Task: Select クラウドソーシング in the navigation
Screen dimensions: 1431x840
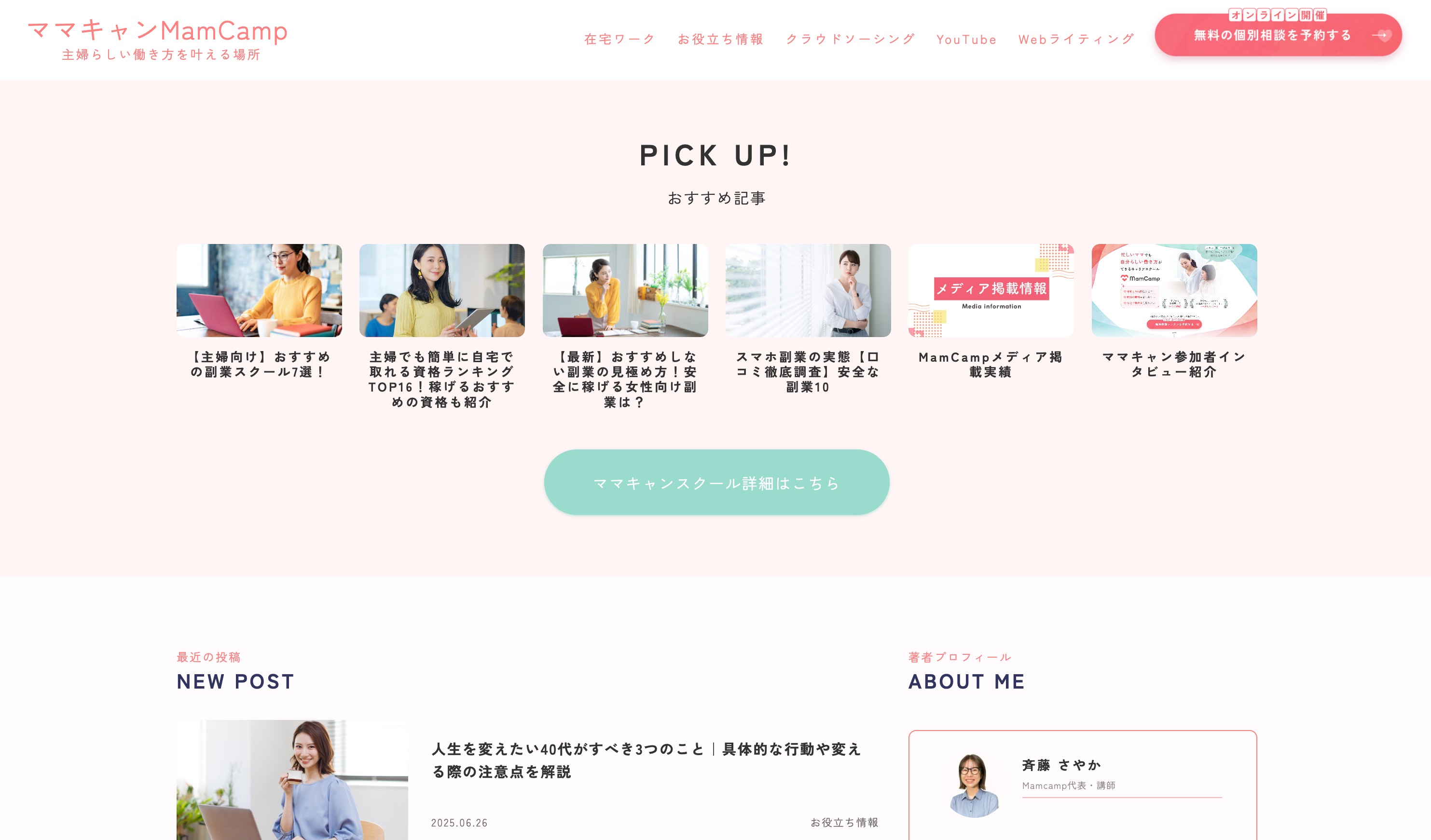Action: [x=850, y=39]
